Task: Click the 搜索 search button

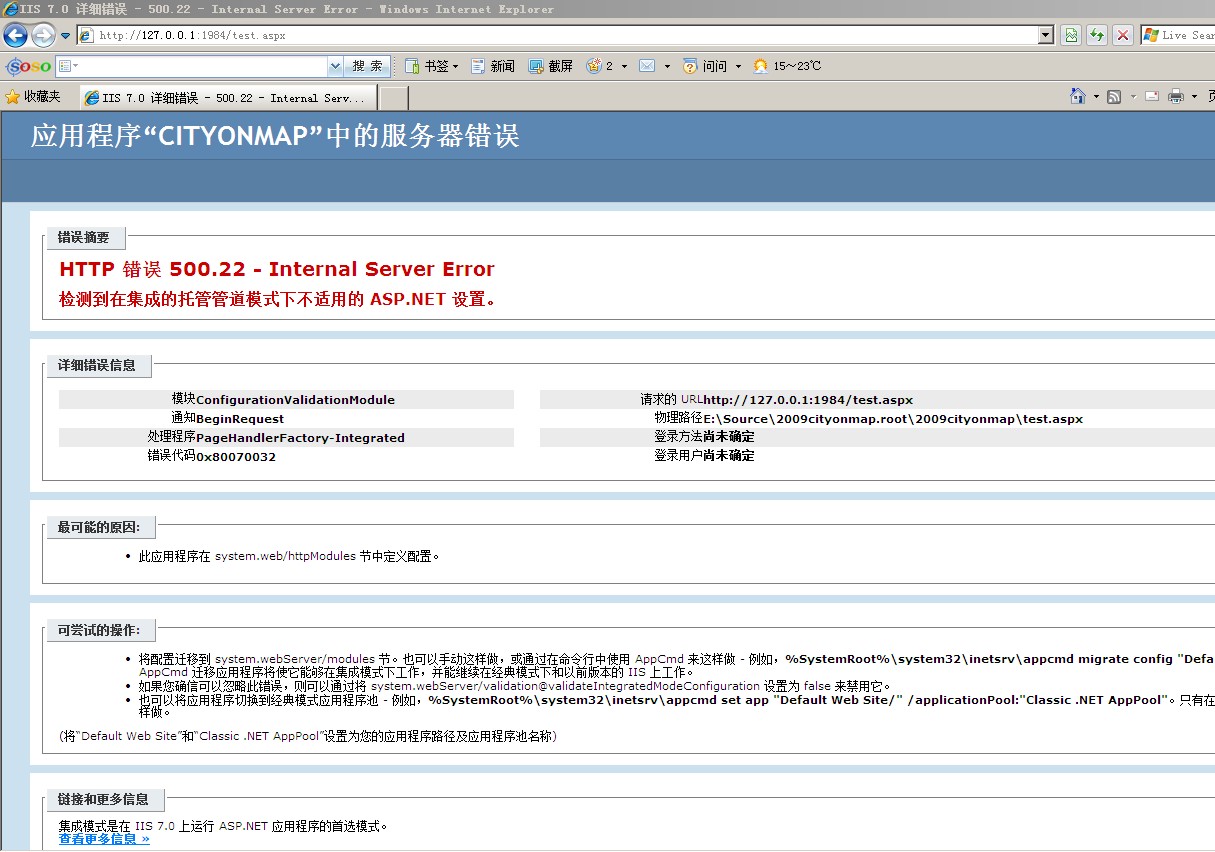Action: pyautogui.click(x=367, y=66)
